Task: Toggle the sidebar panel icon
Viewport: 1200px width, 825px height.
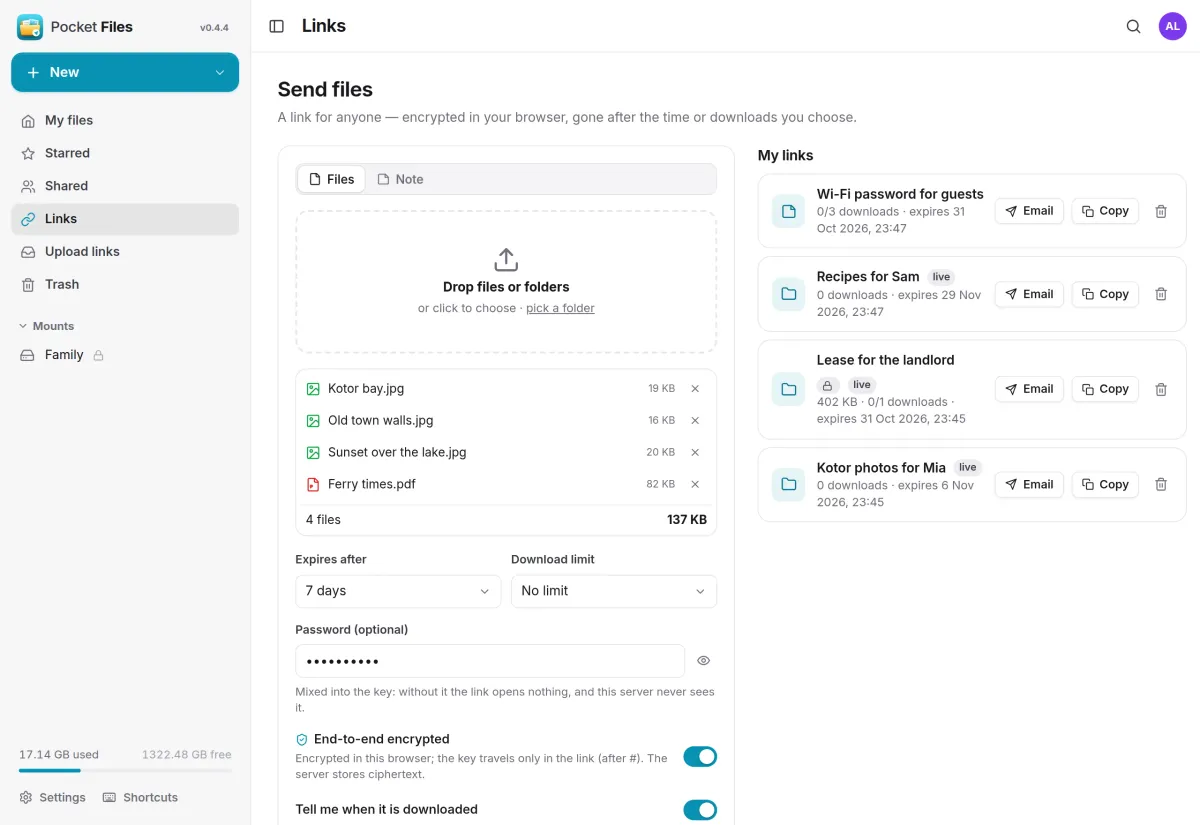Action: [277, 27]
